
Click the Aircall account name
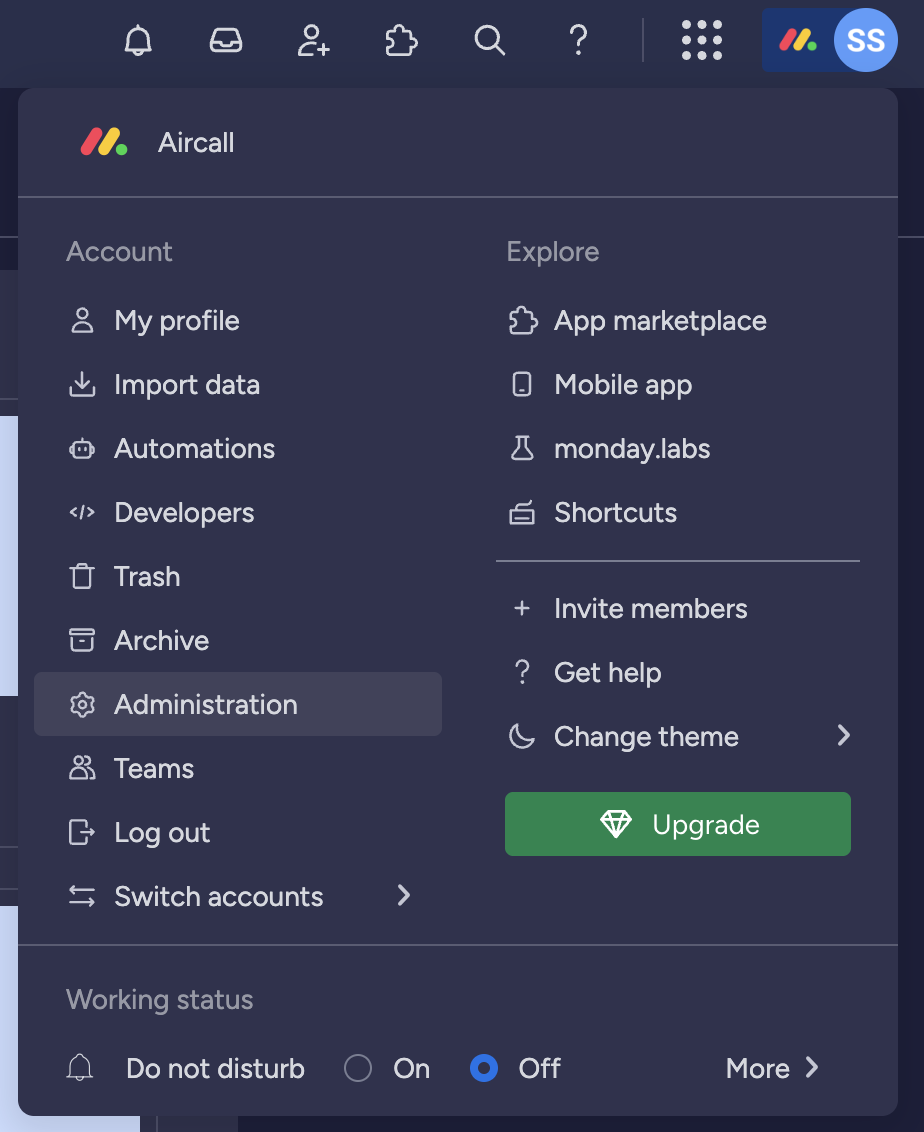196,143
